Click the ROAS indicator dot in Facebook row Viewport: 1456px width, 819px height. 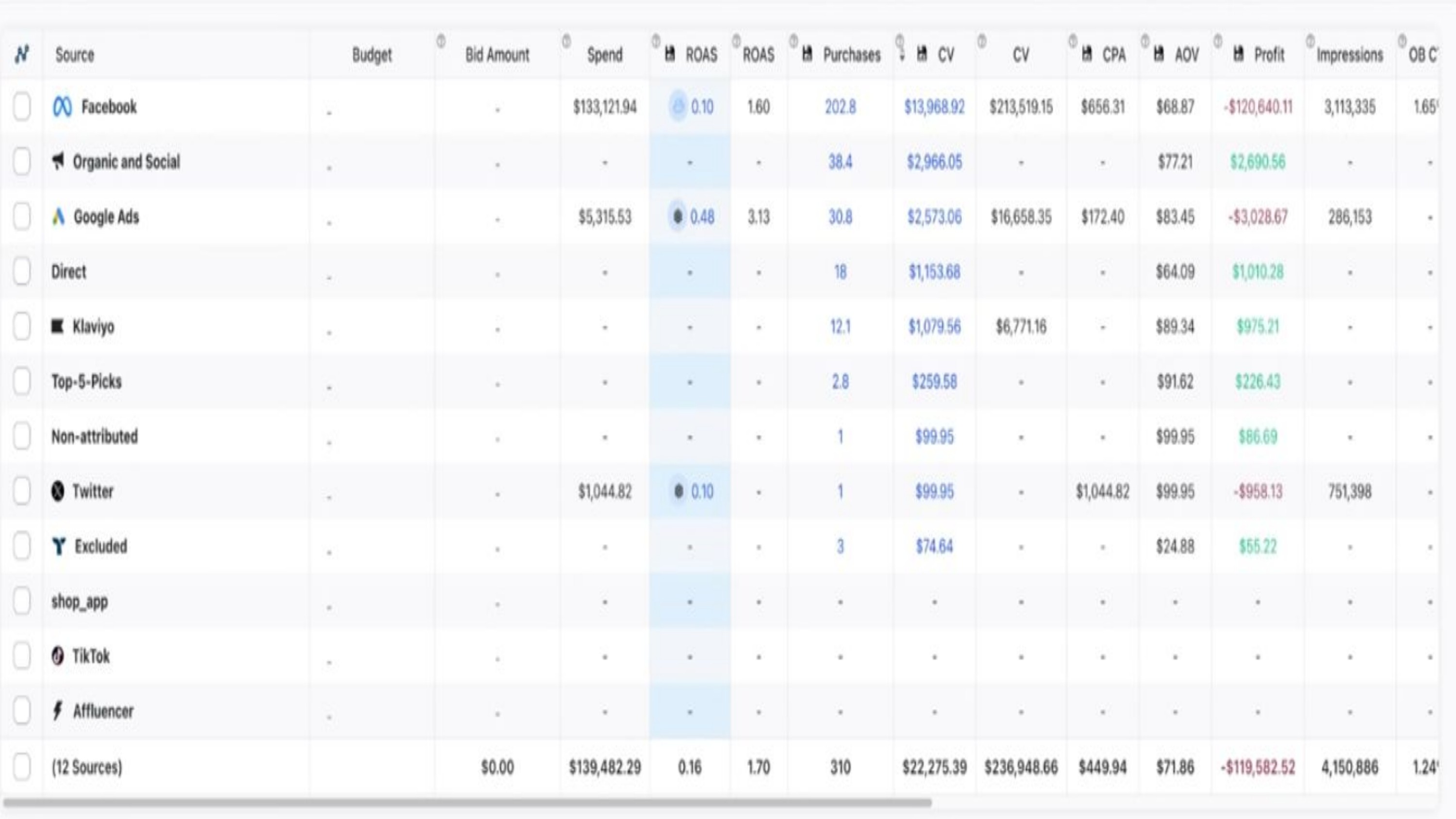tap(678, 106)
